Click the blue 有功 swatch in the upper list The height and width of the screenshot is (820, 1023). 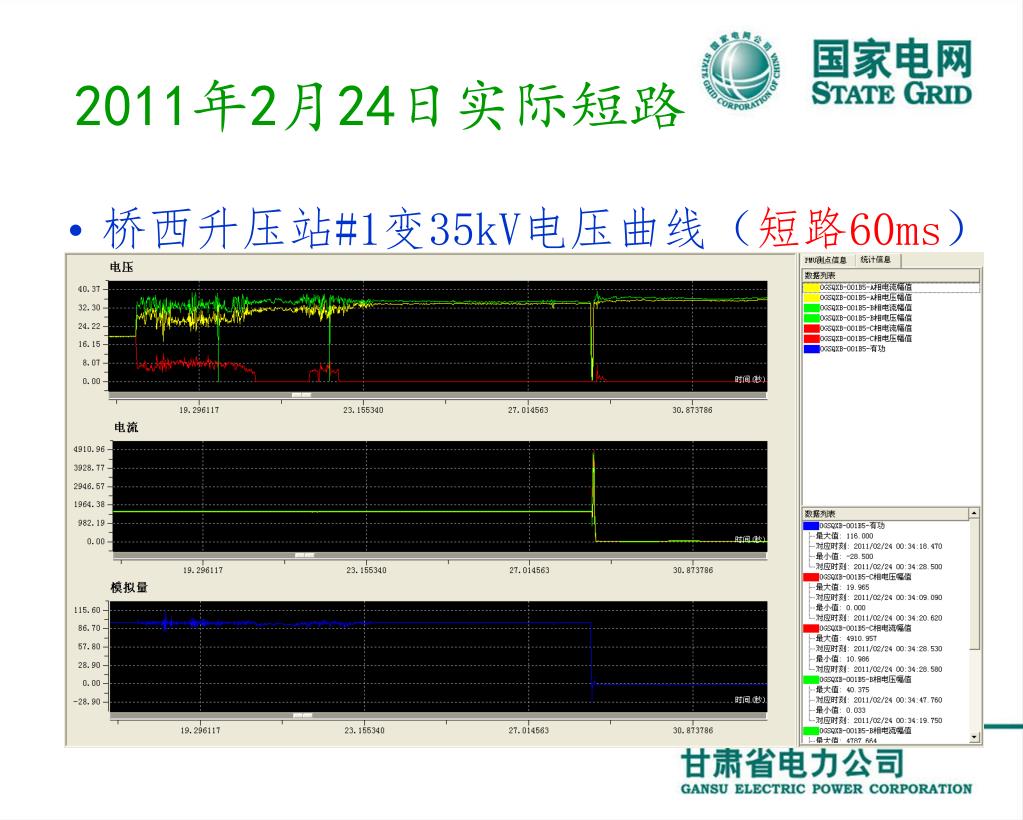811,349
